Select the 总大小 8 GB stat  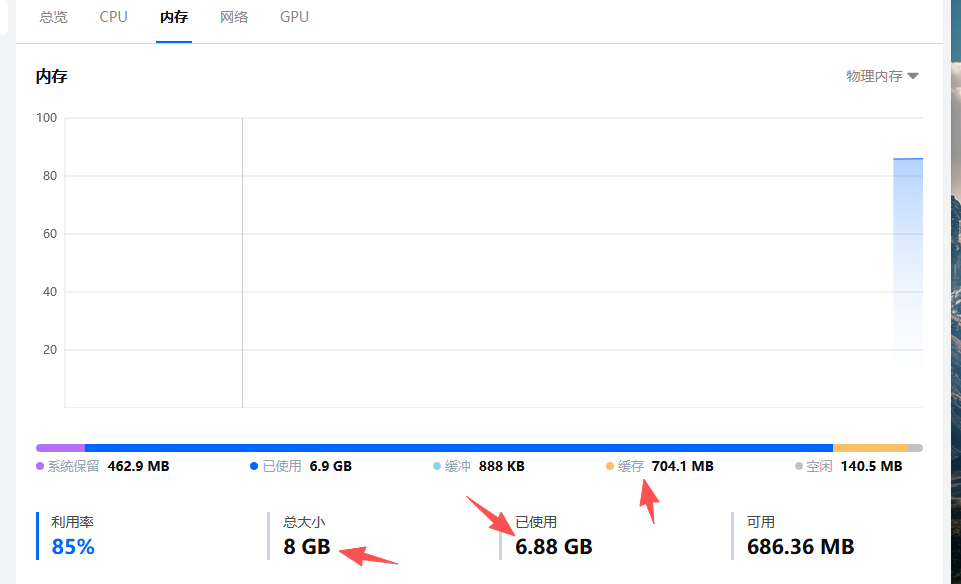306,547
